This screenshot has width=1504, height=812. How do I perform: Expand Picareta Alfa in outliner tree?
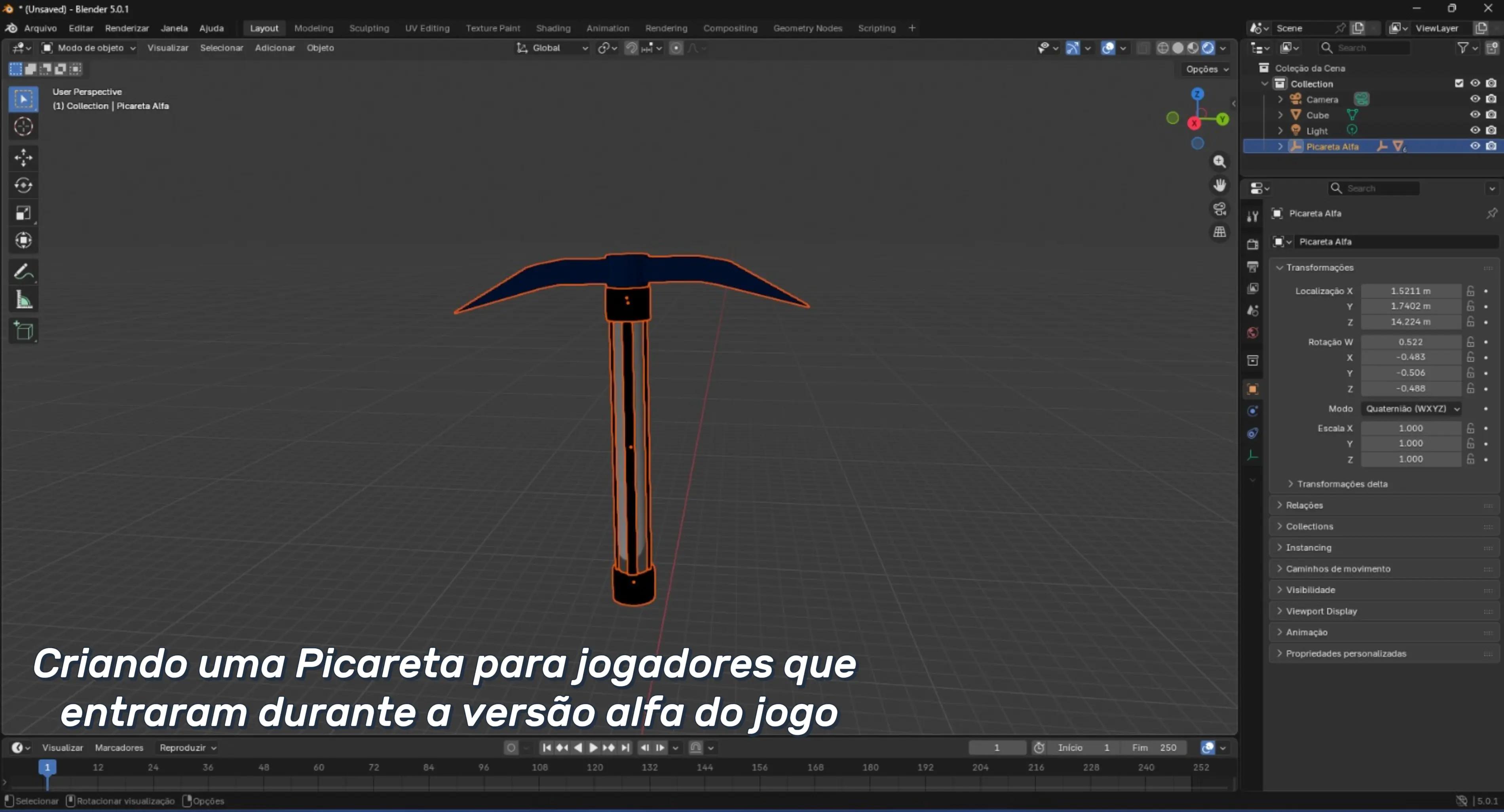pos(1280,146)
